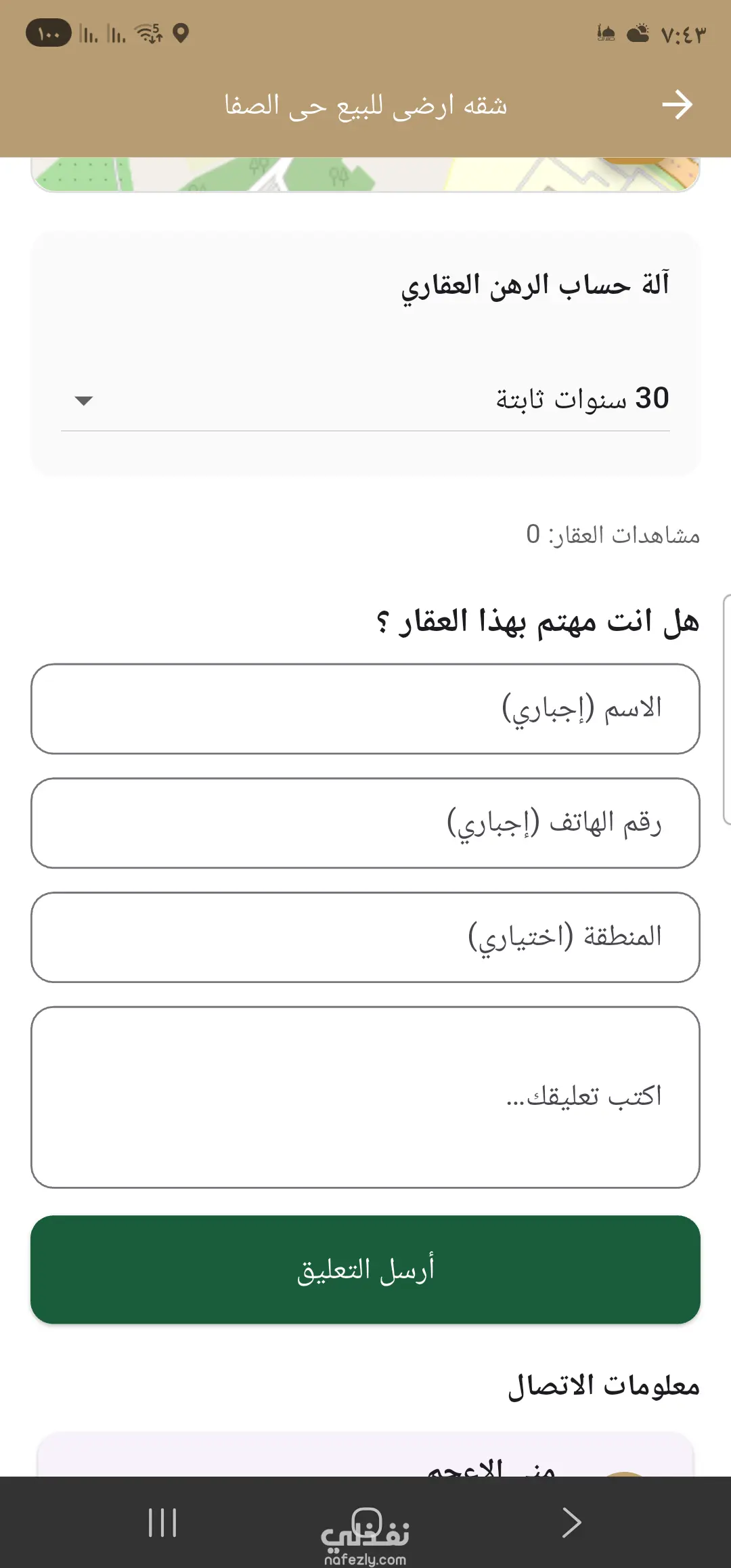
Task: Grab the side edge panel handle
Action: point(727,709)
